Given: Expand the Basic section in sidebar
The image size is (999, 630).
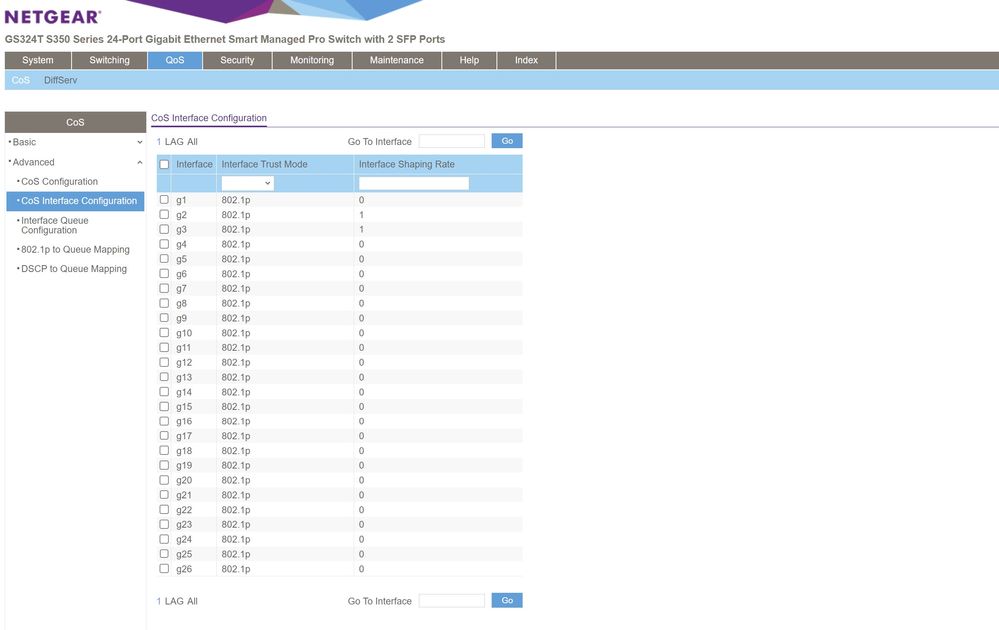Looking at the screenshot, I should [x=75, y=142].
